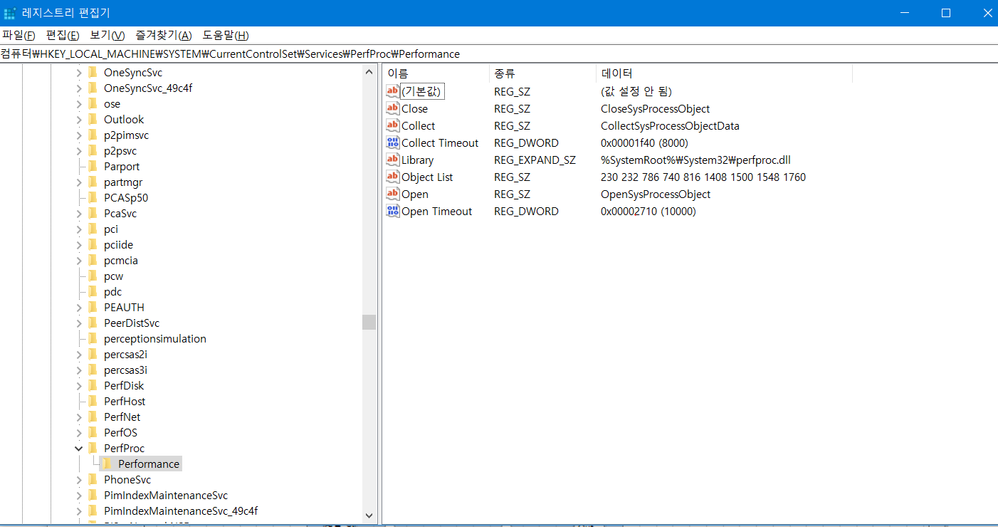Click the data OpenSysProcessObject
The height and width of the screenshot is (527, 998).
(656, 194)
